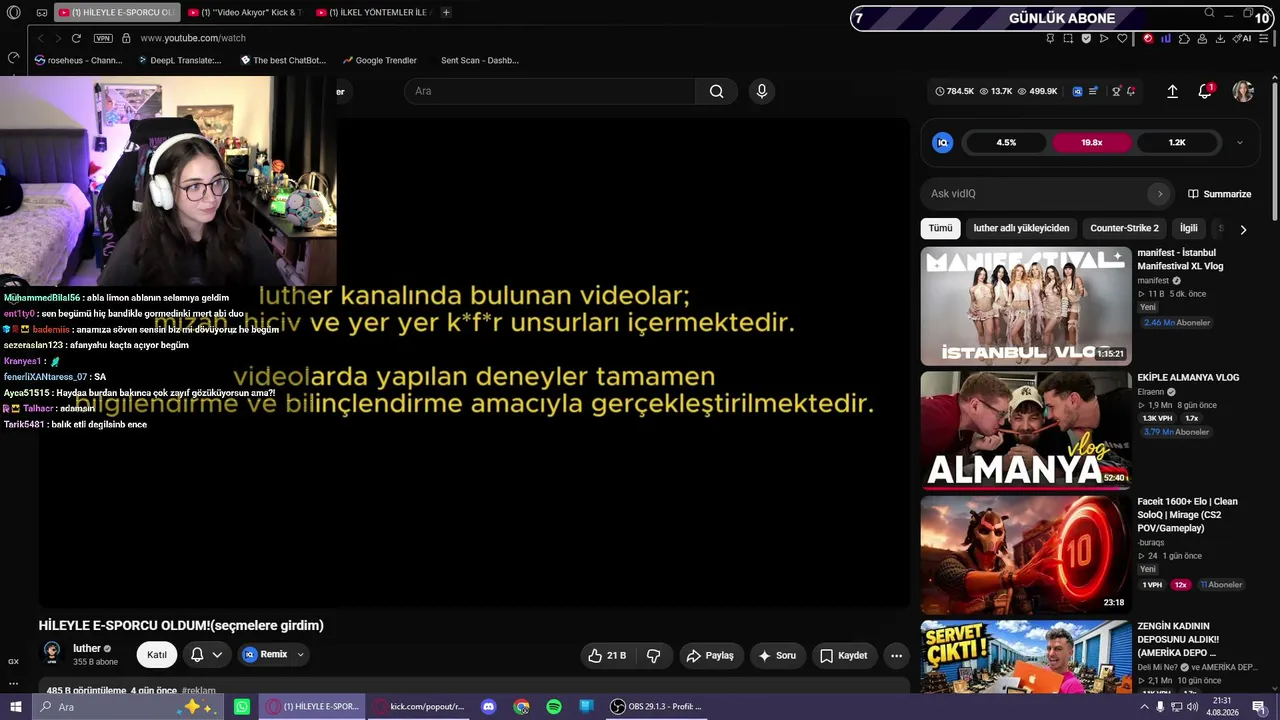
Task: Select the Tümü filter chip
Action: (940, 228)
